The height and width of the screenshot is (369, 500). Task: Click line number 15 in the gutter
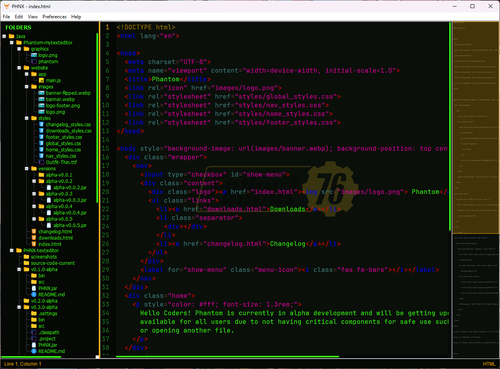pyautogui.click(x=105, y=148)
